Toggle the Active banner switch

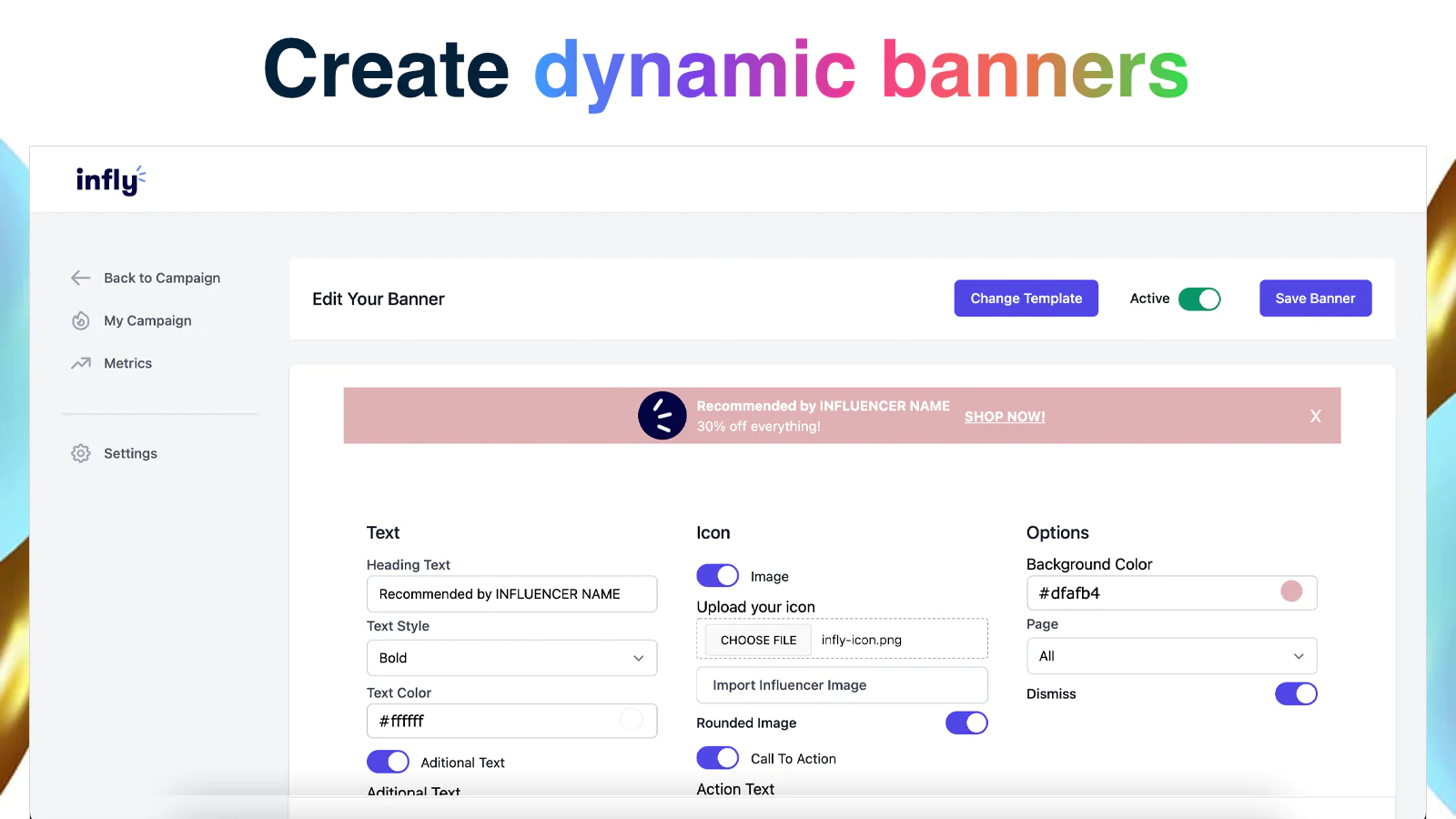click(x=1198, y=299)
